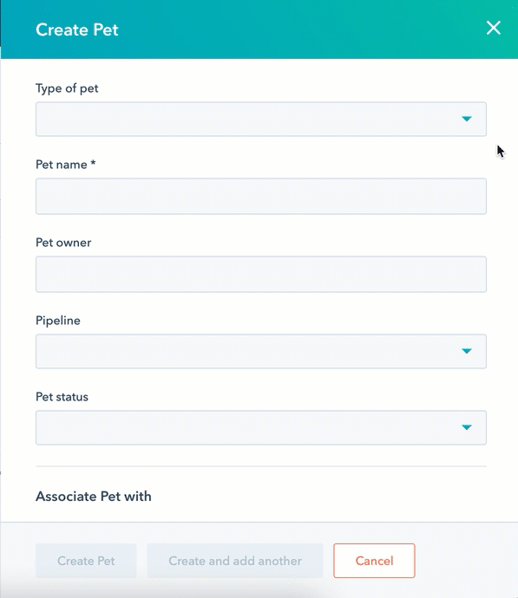Screen dimensions: 518x598
Task: Click the Pipeline dropdown caret icon
Action: click(x=467, y=351)
